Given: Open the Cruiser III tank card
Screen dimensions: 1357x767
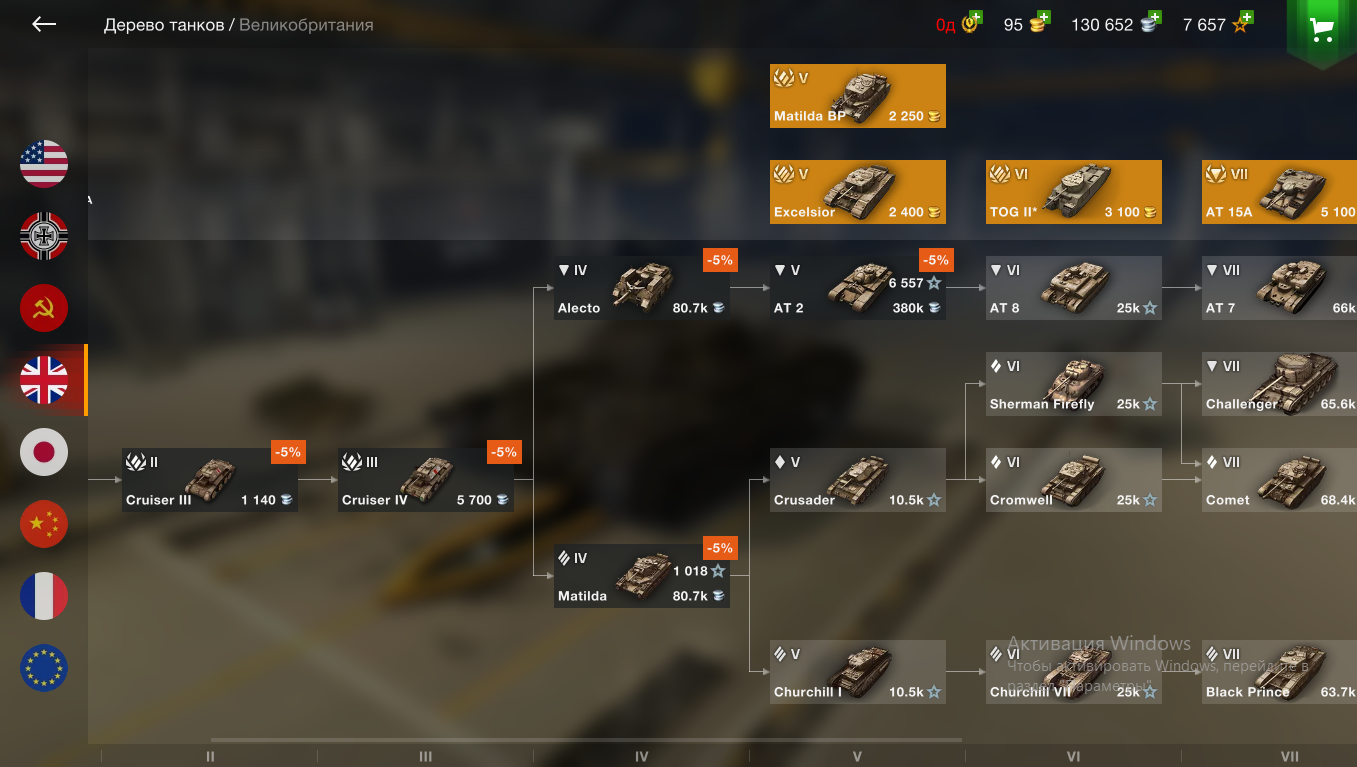Looking at the screenshot, I should (210, 480).
